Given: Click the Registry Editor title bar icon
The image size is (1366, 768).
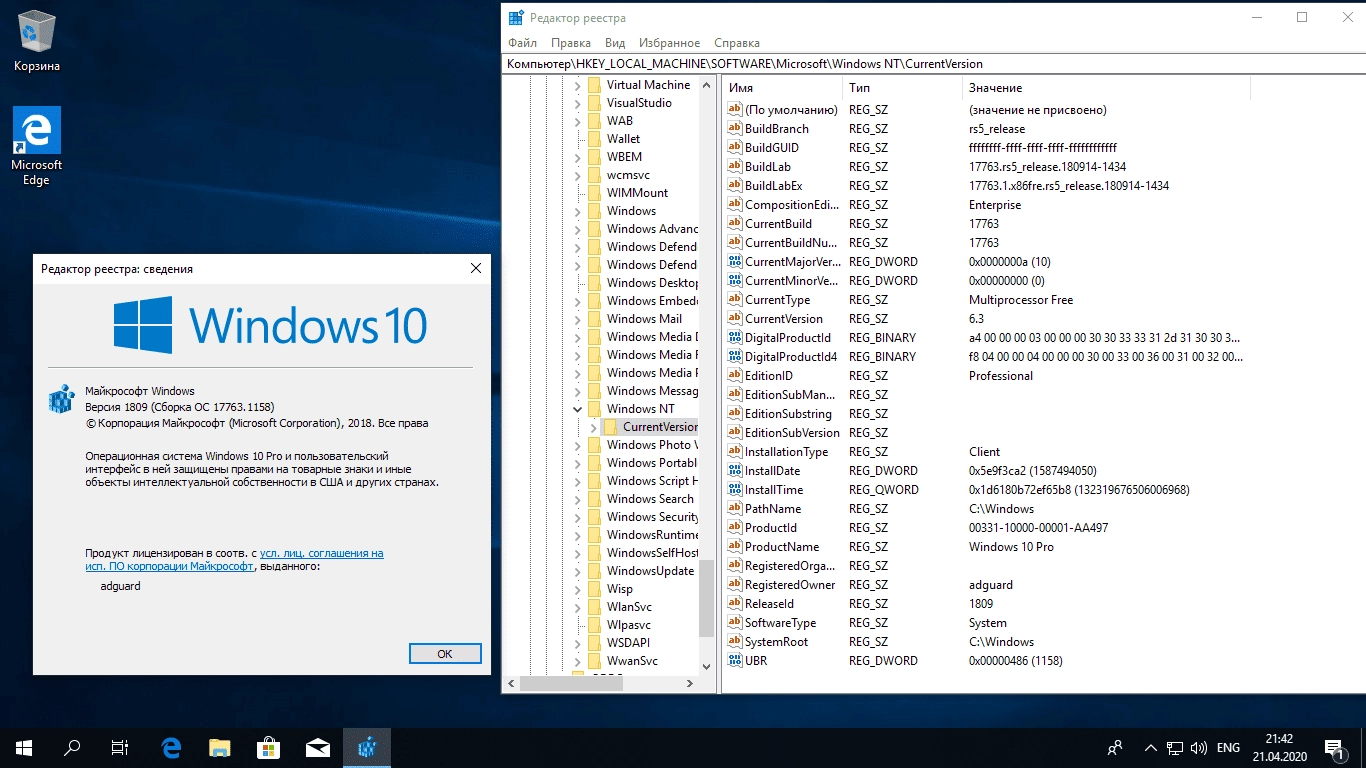Looking at the screenshot, I should point(516,17).
